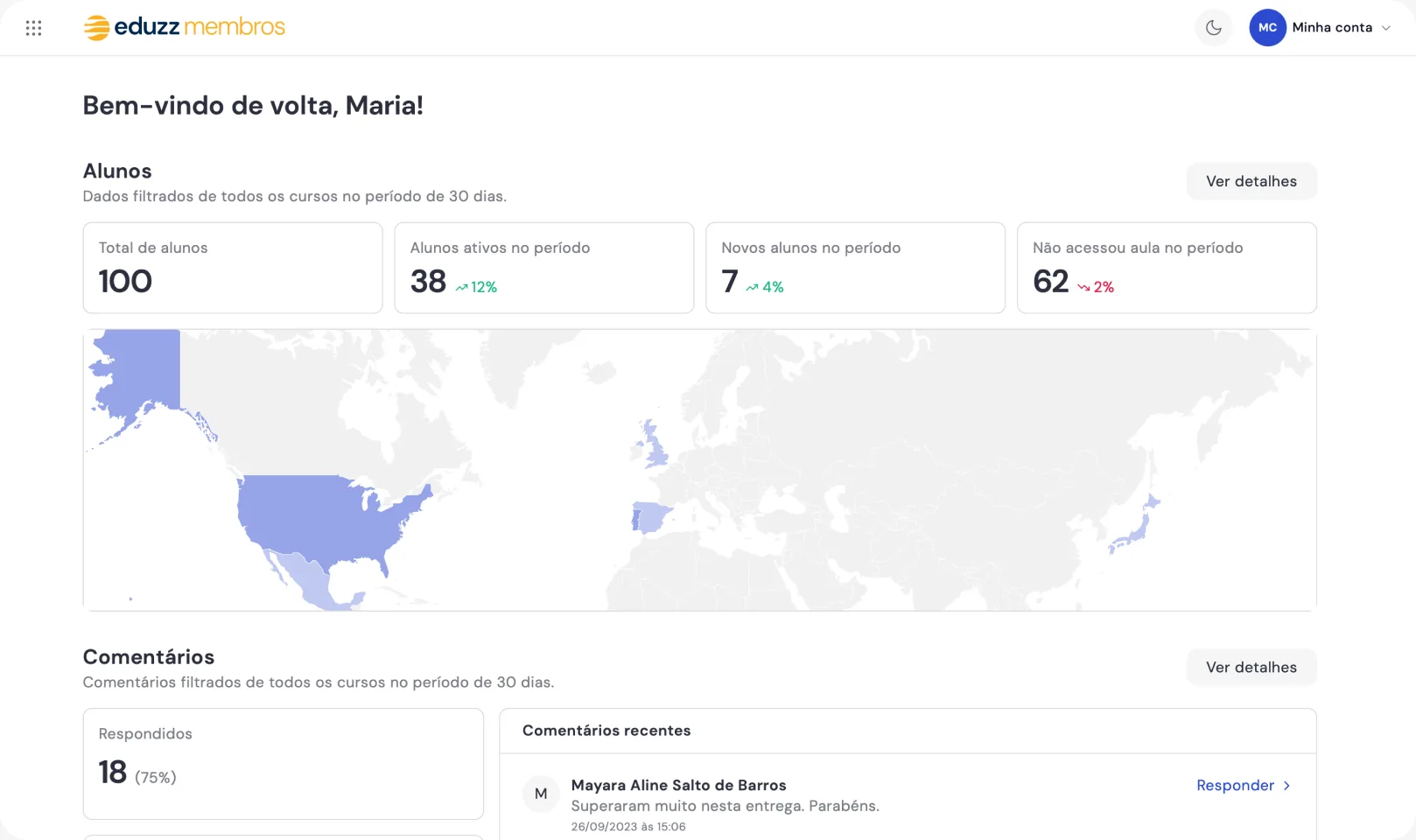The image size is (1416, 840).
Task: Click the Minha conta label
Action: pyautogui.click(x=1332, y=28)
